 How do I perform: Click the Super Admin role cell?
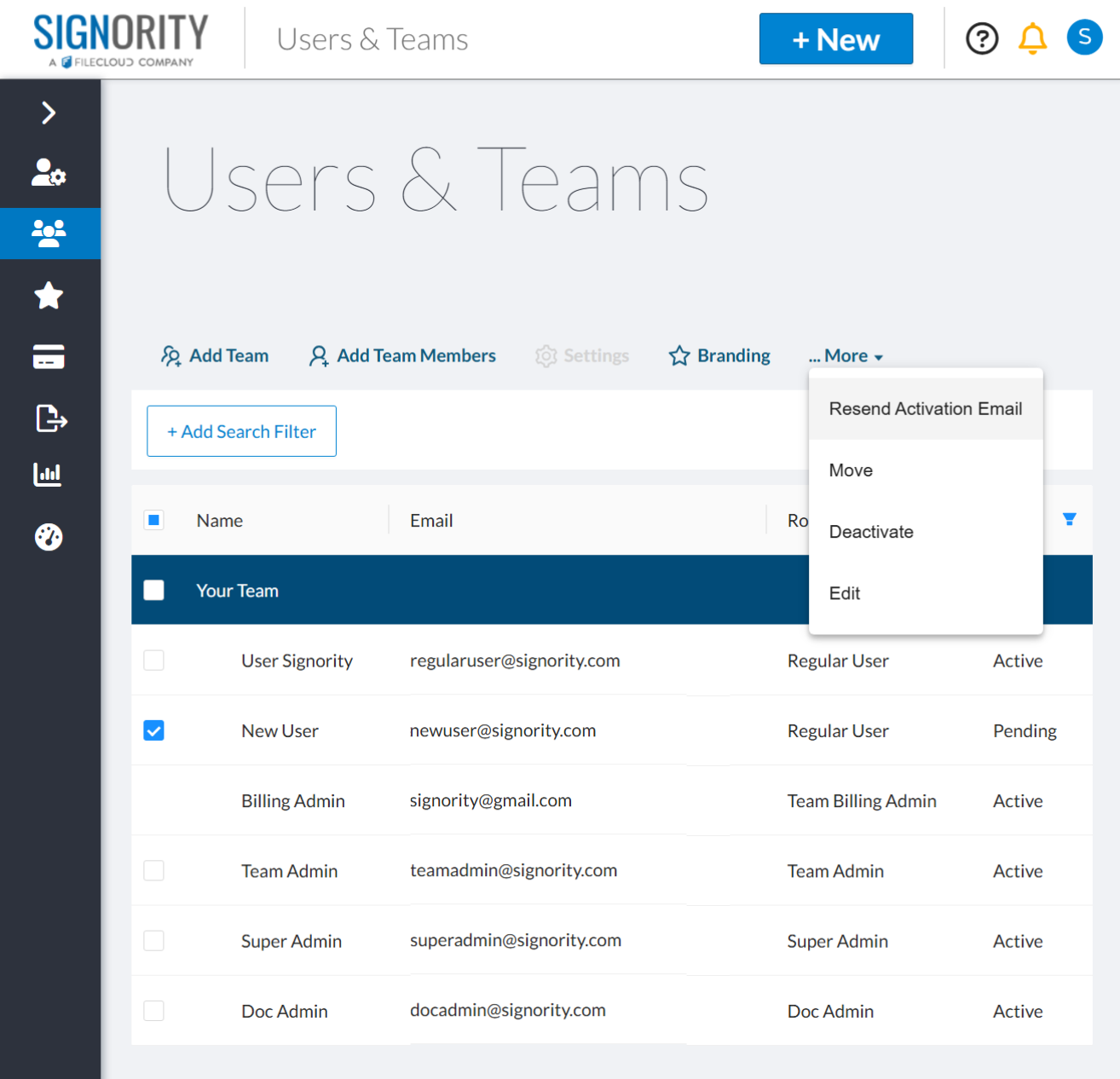tap(837, 942)
